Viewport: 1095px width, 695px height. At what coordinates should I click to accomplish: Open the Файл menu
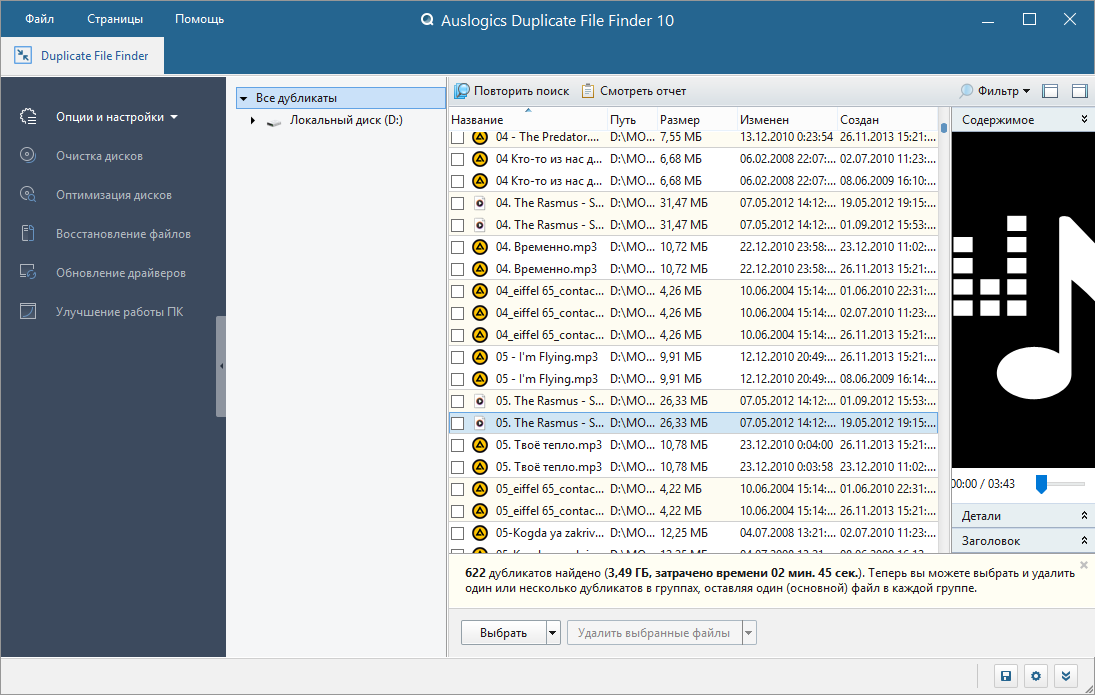click(x=40, y=19)
